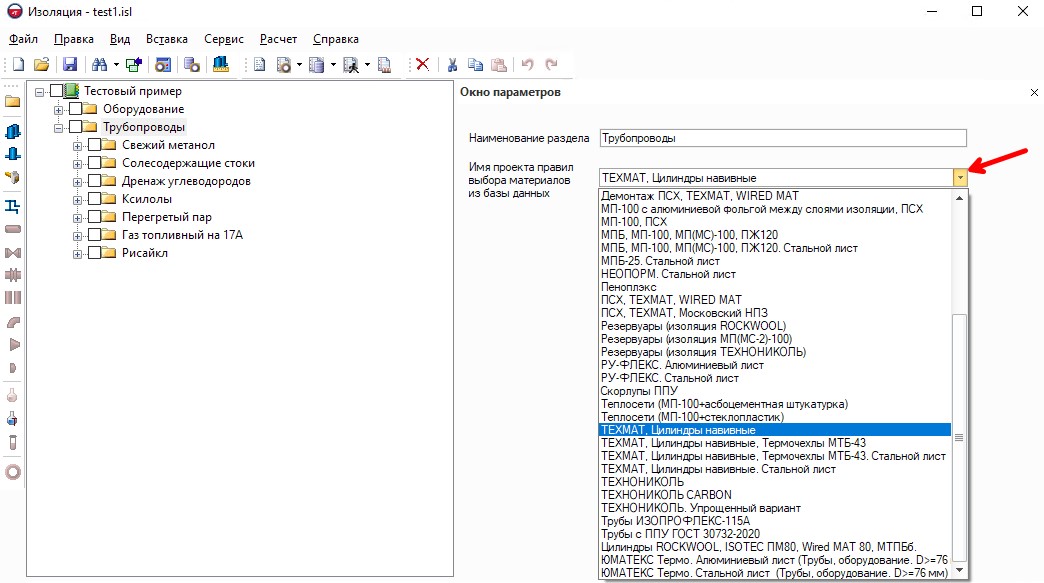This screenshot has width=1044, height=583.
Task: Click the red X delete icon in toolbar
Action: pyautogui.click(x=422, y=65)
